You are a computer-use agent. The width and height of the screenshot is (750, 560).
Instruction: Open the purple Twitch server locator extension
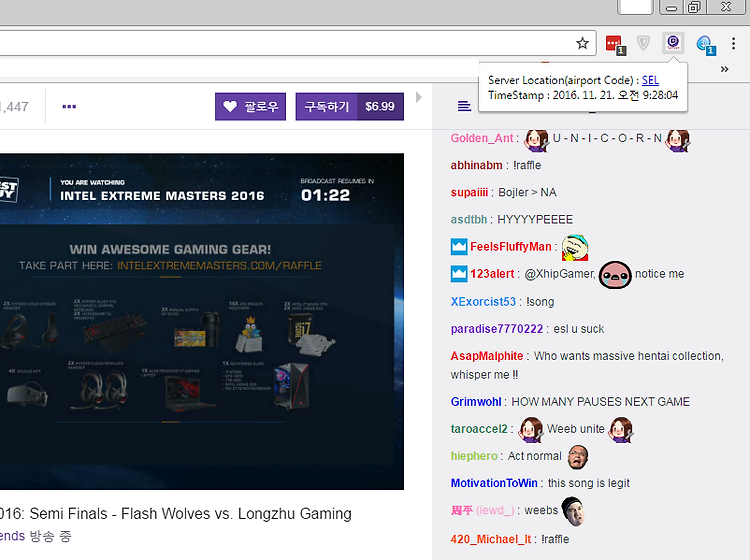(673, 43)
